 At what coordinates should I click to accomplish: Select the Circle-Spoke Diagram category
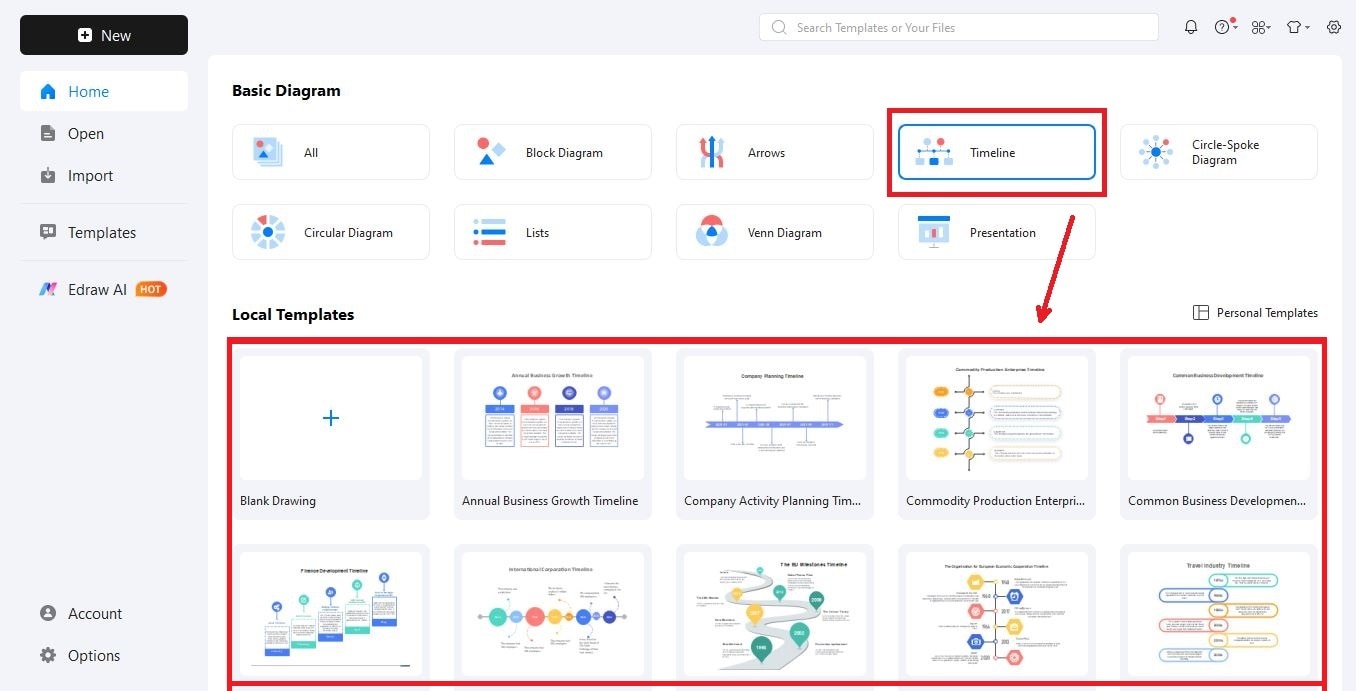[x=1218, y=152]
